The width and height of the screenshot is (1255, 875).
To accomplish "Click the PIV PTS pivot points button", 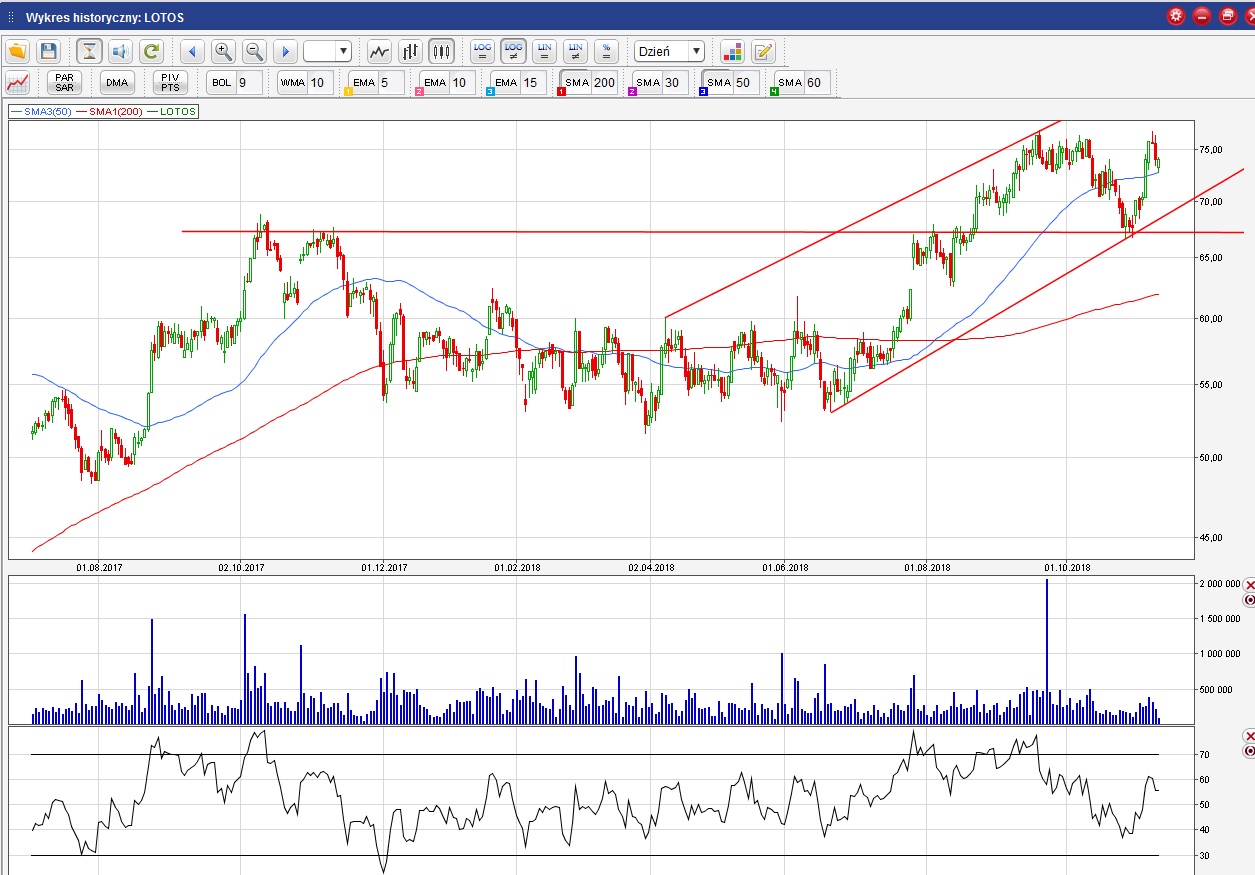I will click(170, 83).
